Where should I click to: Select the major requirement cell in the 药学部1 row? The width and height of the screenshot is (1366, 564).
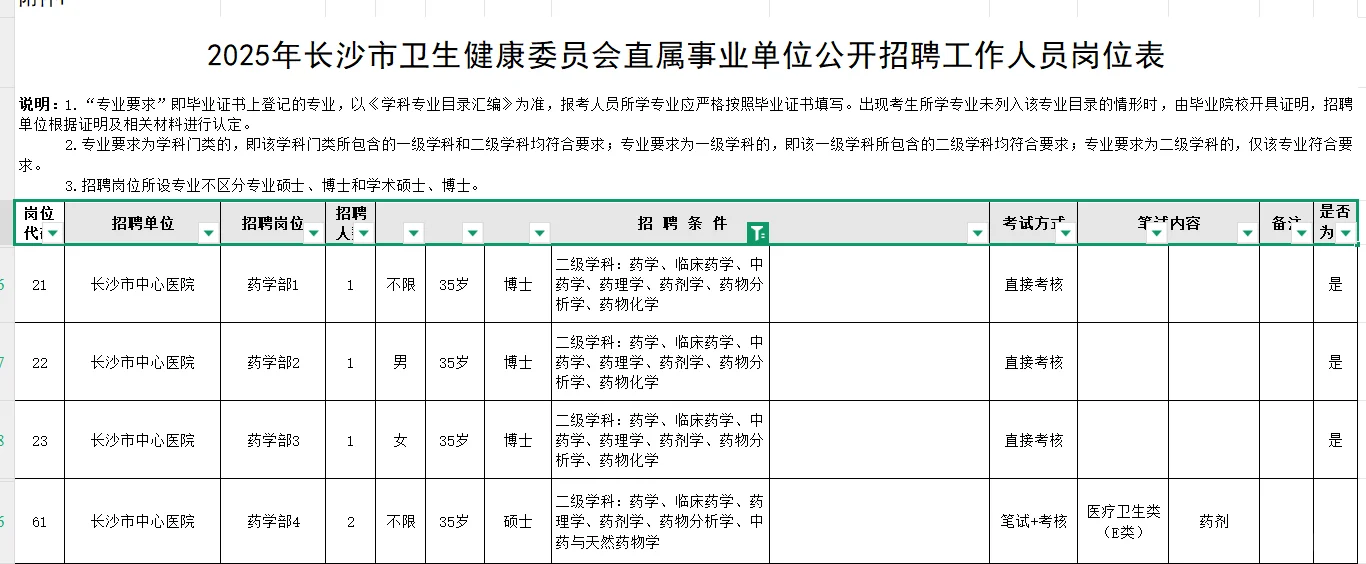(x=661, y=284)
